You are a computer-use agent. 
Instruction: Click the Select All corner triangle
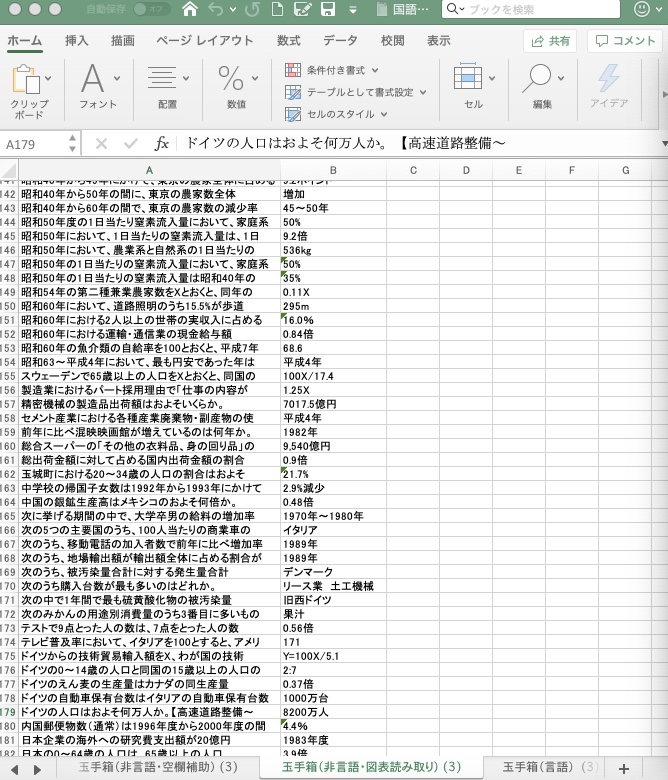[9, 171]
